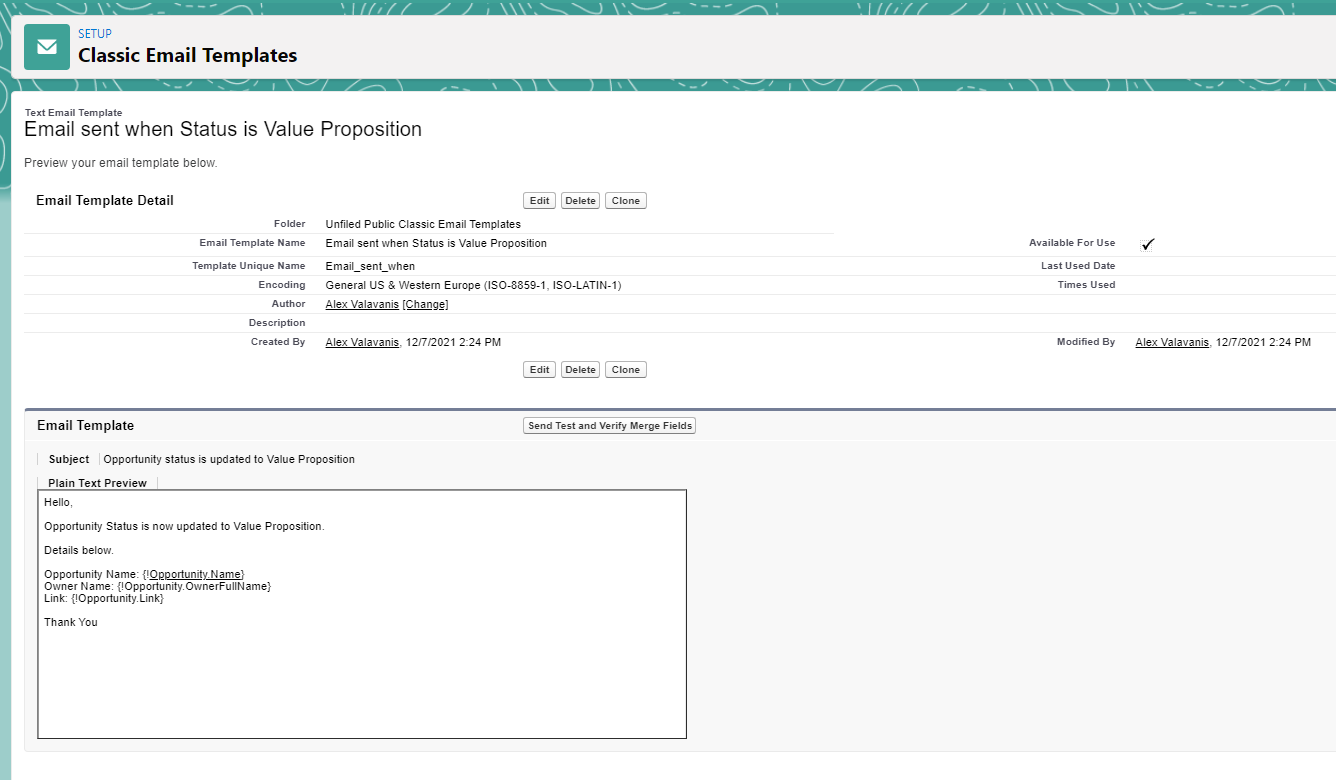Viewport: 1336px width, 780px height.
Task: Toggle the Available For Use checkmark
Action: point(1148,244)
